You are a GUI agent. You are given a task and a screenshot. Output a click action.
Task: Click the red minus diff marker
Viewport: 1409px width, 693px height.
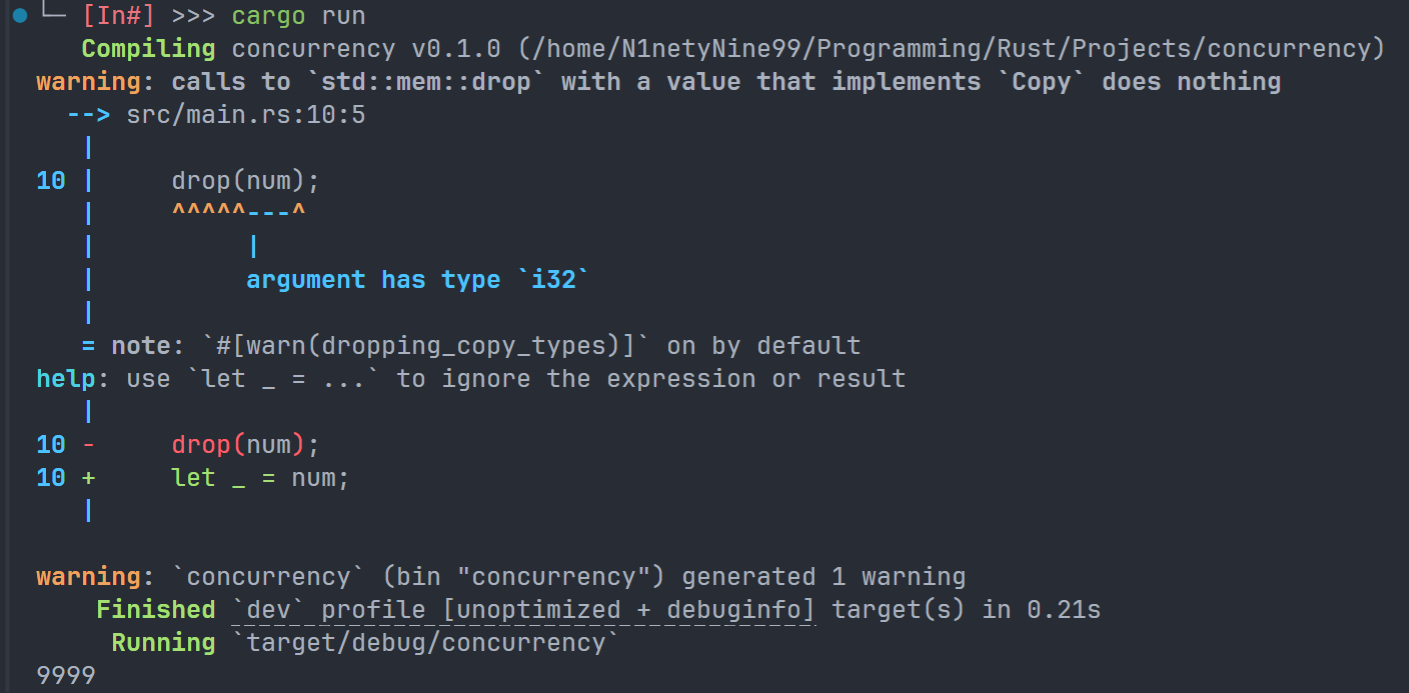(x=89, y=445)
